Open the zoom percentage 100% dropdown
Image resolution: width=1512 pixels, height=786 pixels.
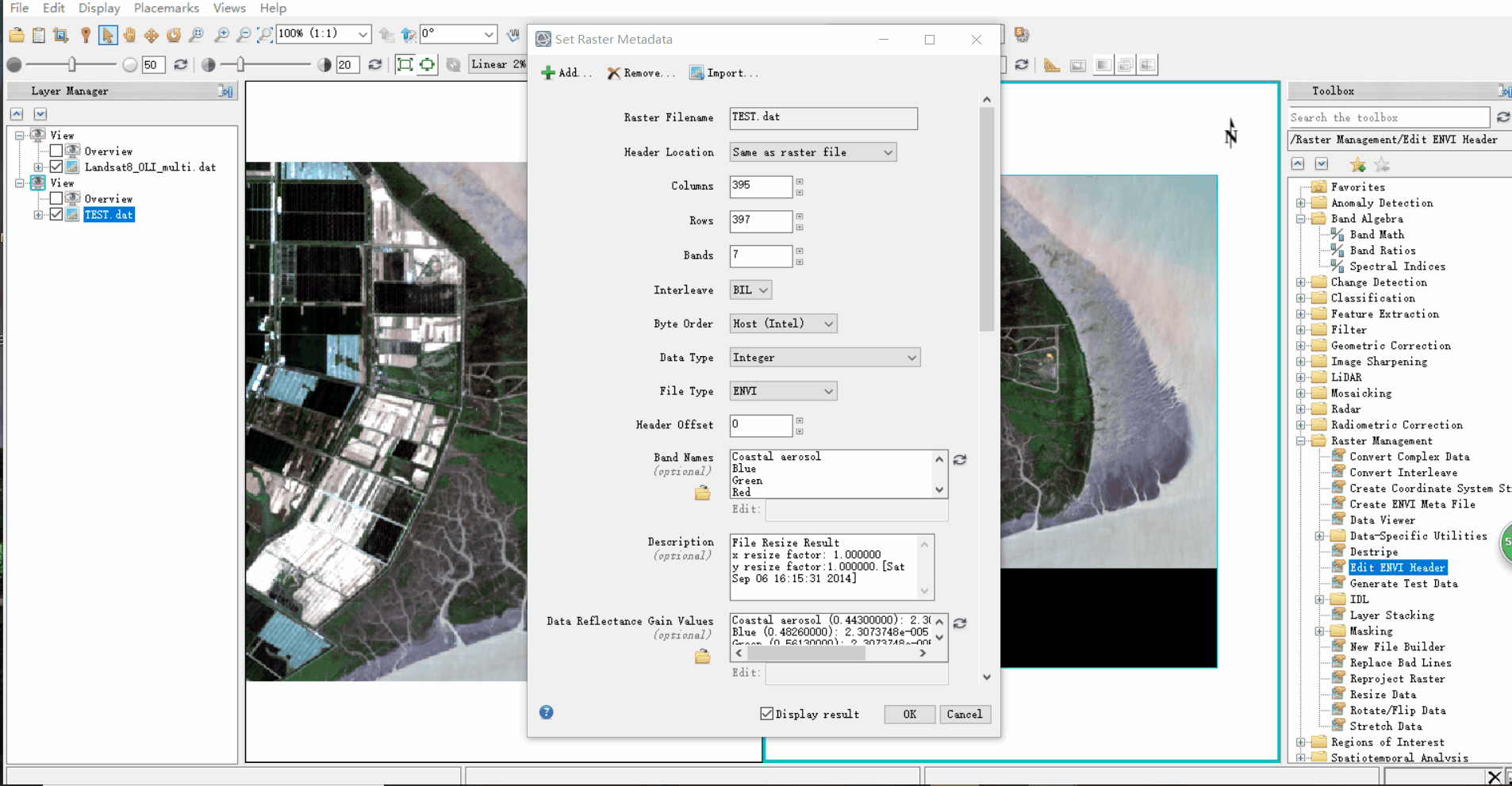click(x=363, y=34)
